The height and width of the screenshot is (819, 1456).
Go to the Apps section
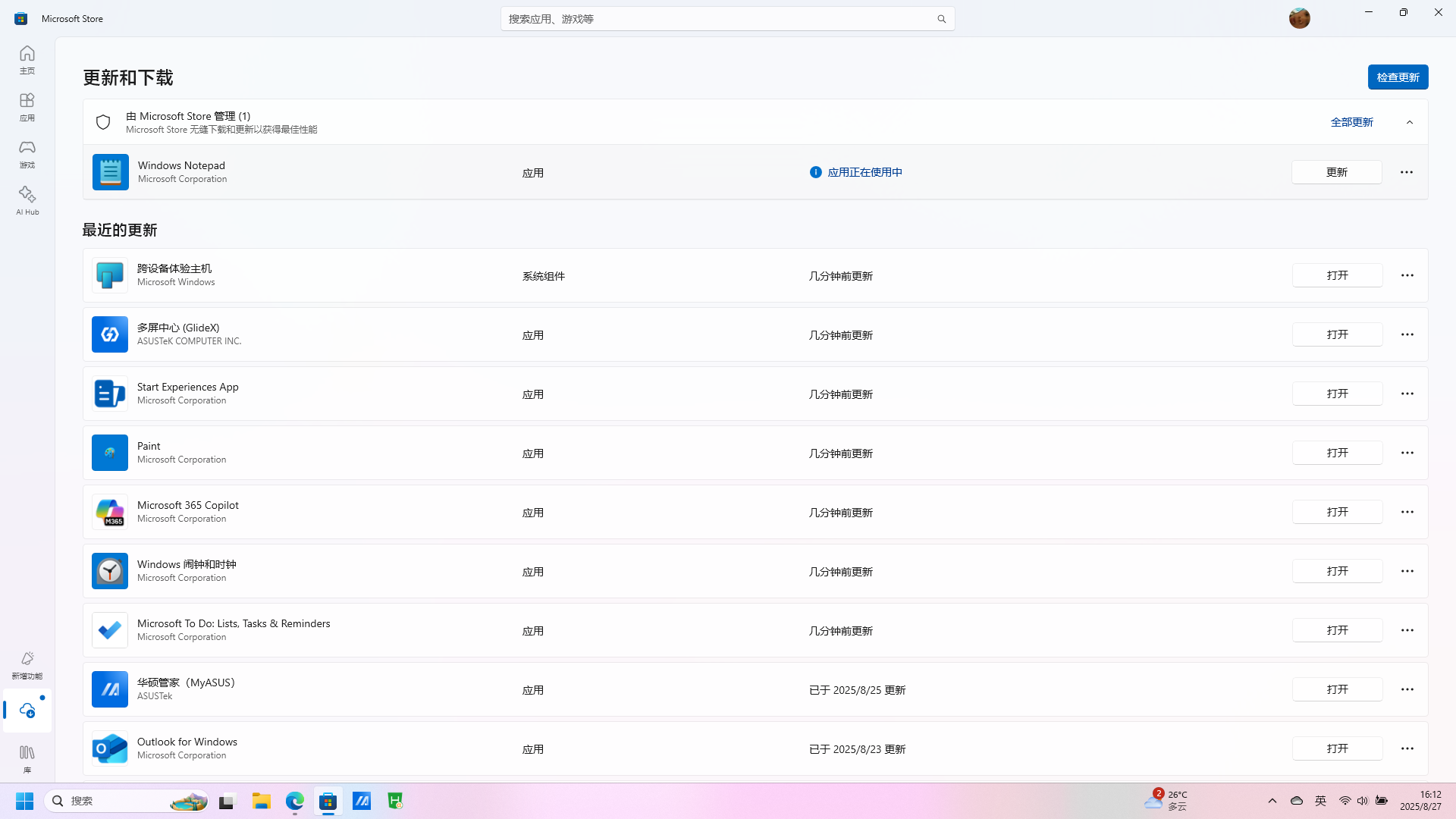pos(27,107)
